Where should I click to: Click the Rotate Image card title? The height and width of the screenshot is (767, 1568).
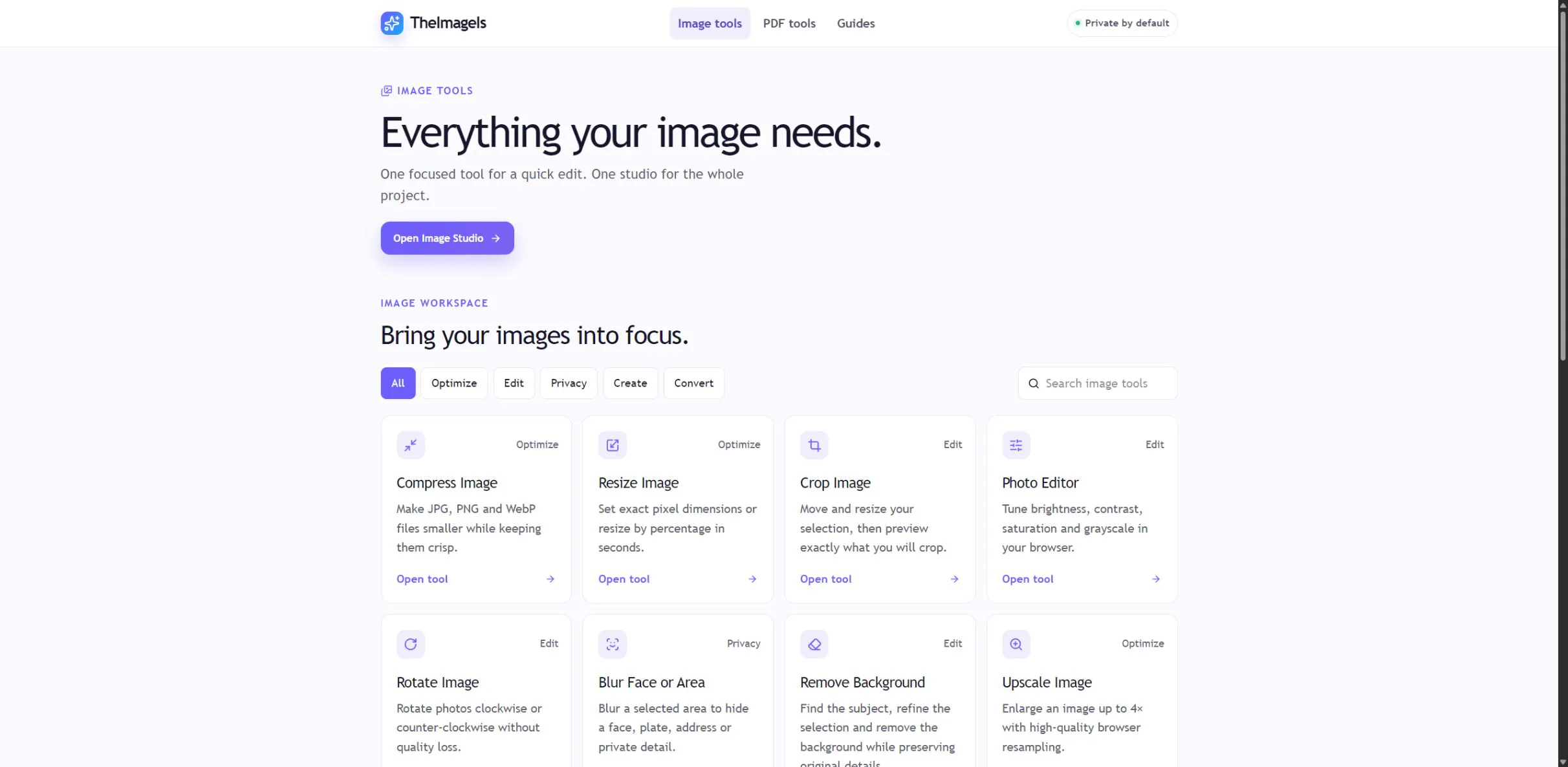(437, 682)
